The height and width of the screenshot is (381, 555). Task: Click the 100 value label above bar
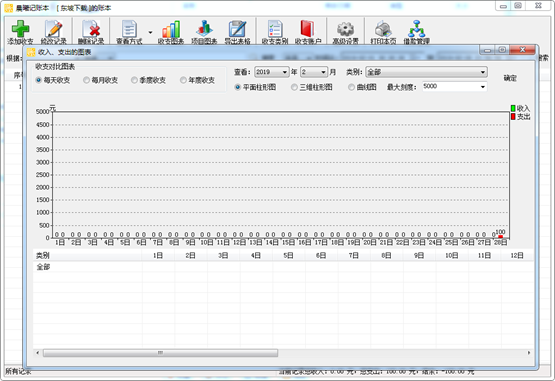(x=500, y=232)
